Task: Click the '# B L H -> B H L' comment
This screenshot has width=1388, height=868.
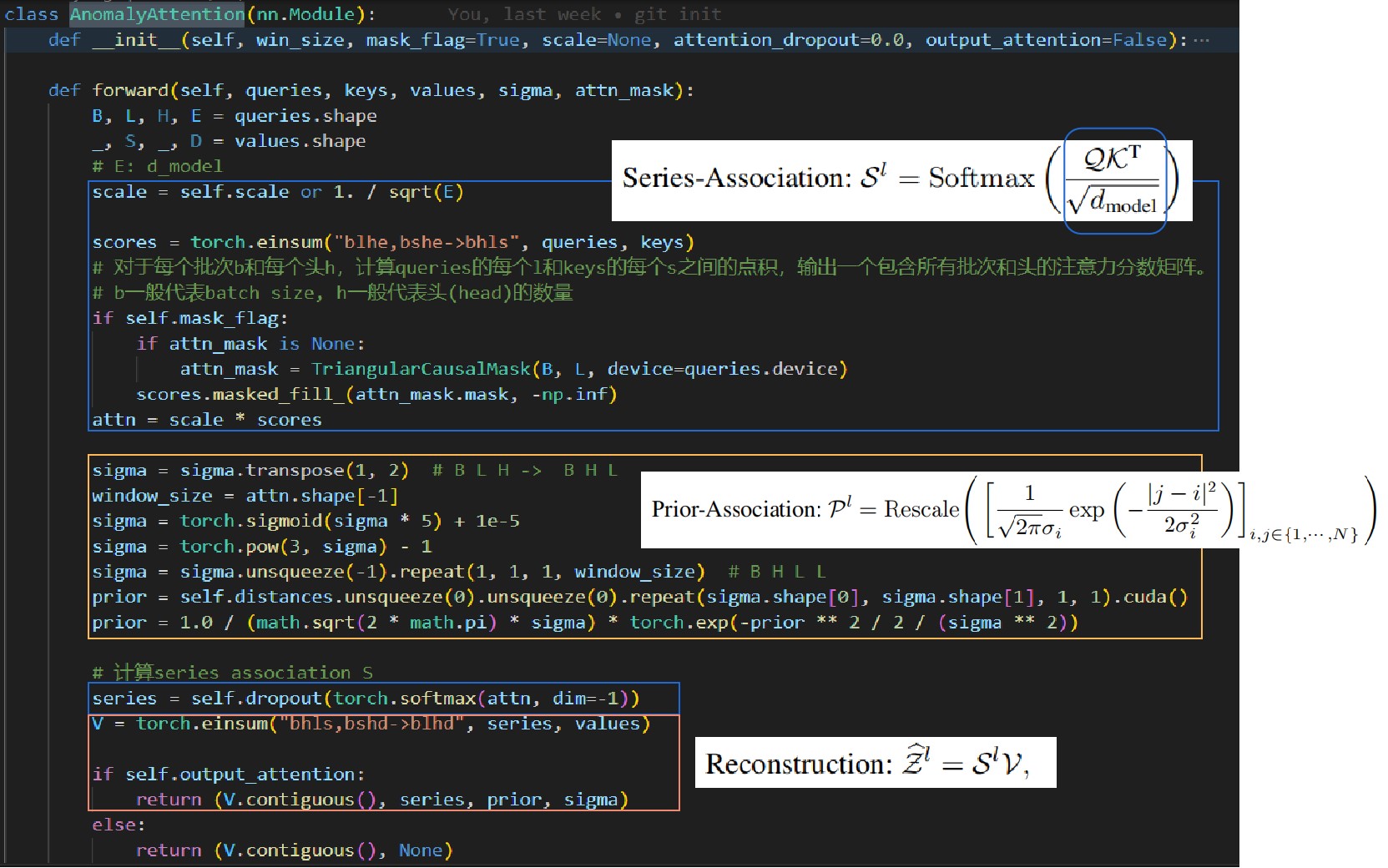Action: 525,471
